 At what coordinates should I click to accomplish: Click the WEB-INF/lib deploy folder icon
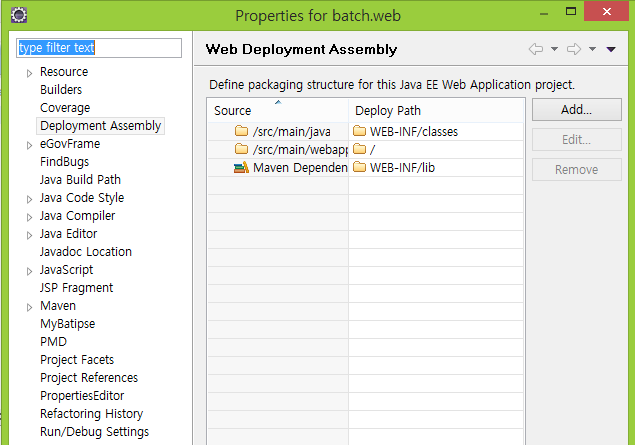tap(359, 167)
